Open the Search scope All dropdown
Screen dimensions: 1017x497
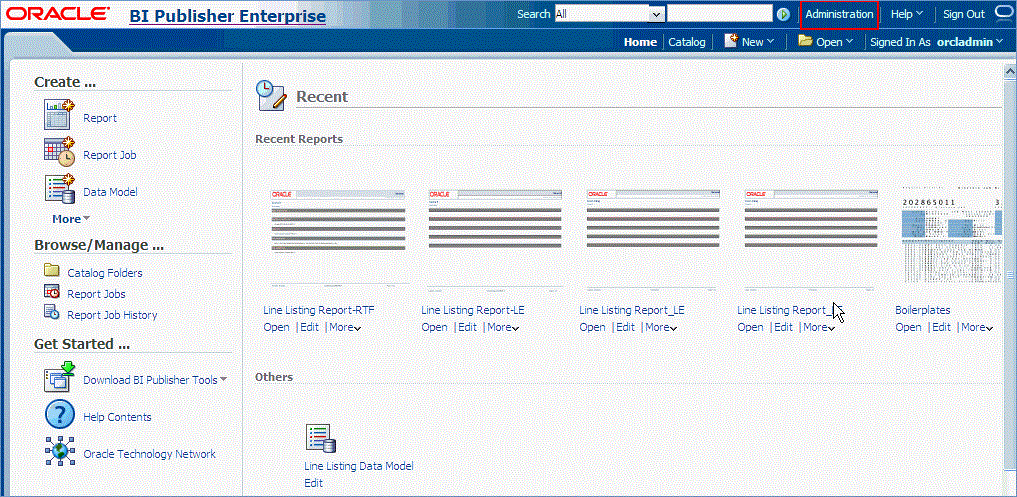[x=658, y=14]
